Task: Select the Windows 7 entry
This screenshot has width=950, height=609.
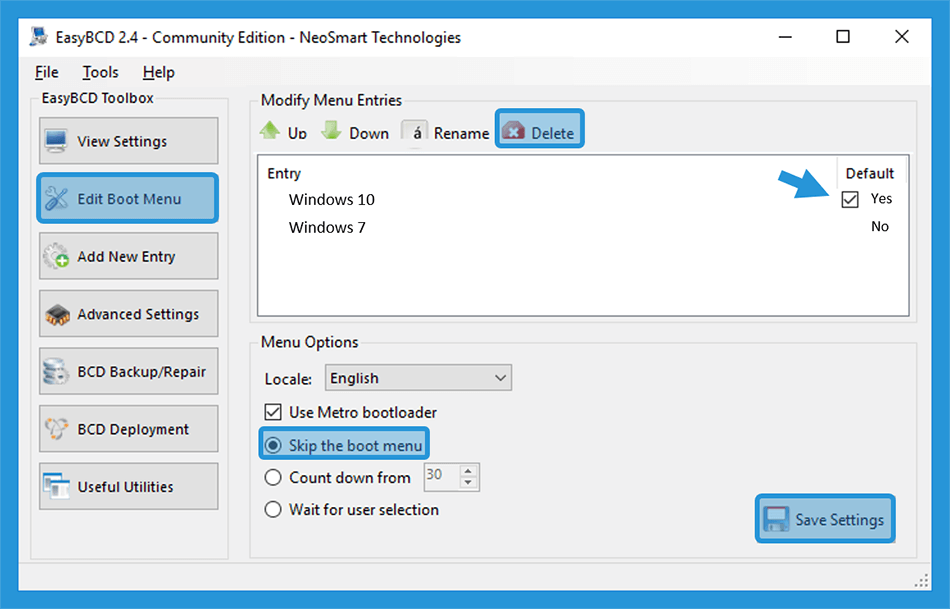Action: click(x=327, y=227)
